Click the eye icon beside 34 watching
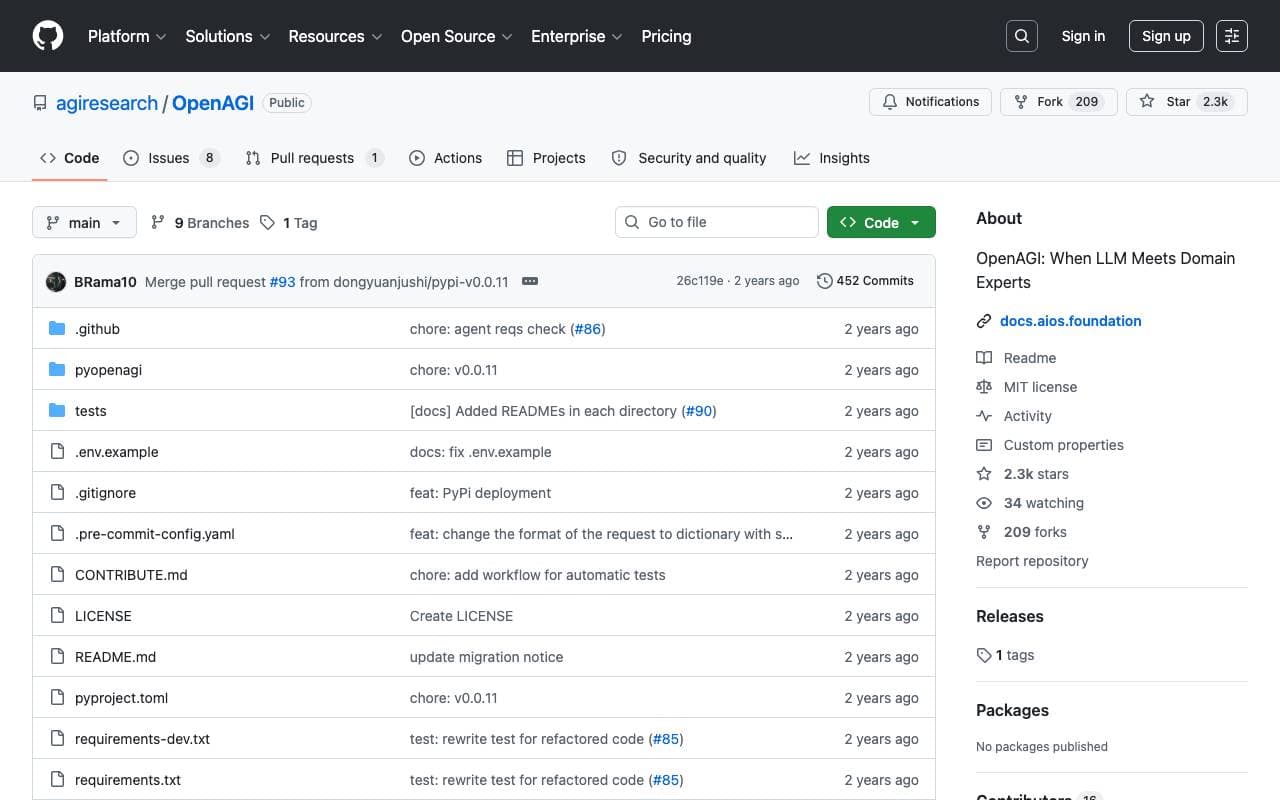 984,503
